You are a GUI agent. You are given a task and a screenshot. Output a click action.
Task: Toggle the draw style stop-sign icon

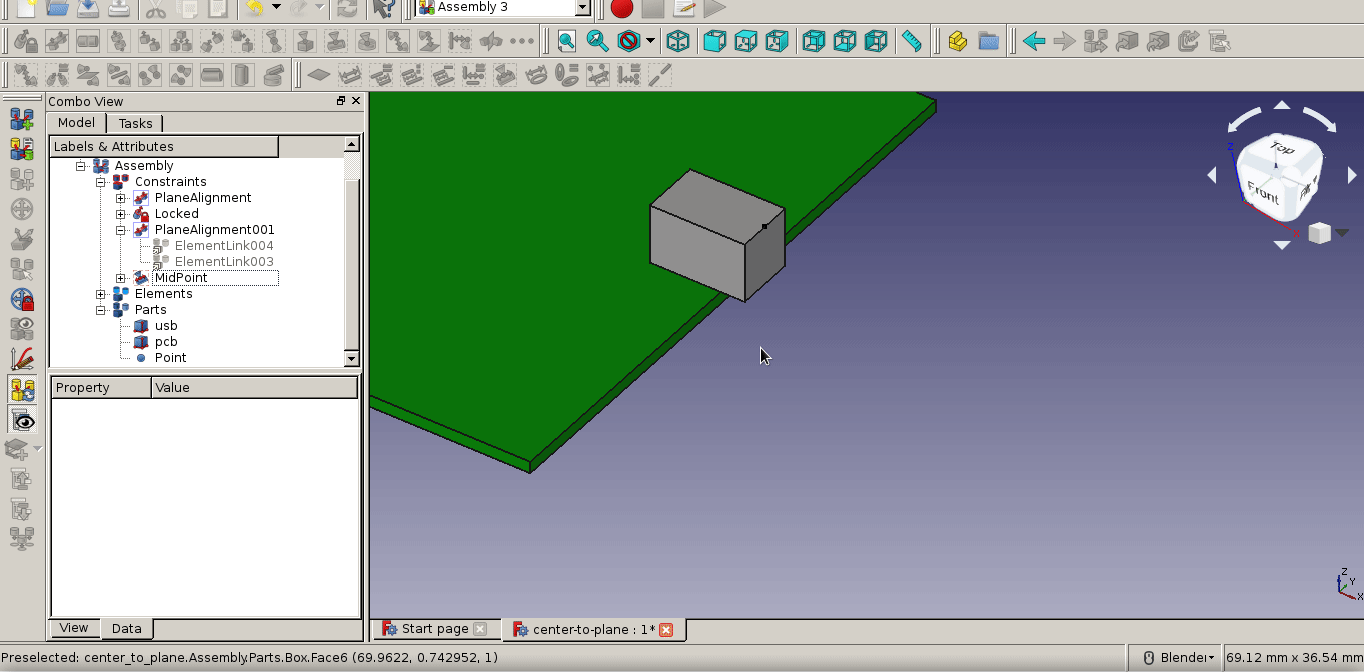pyautogui.click(x=628, y=41)
